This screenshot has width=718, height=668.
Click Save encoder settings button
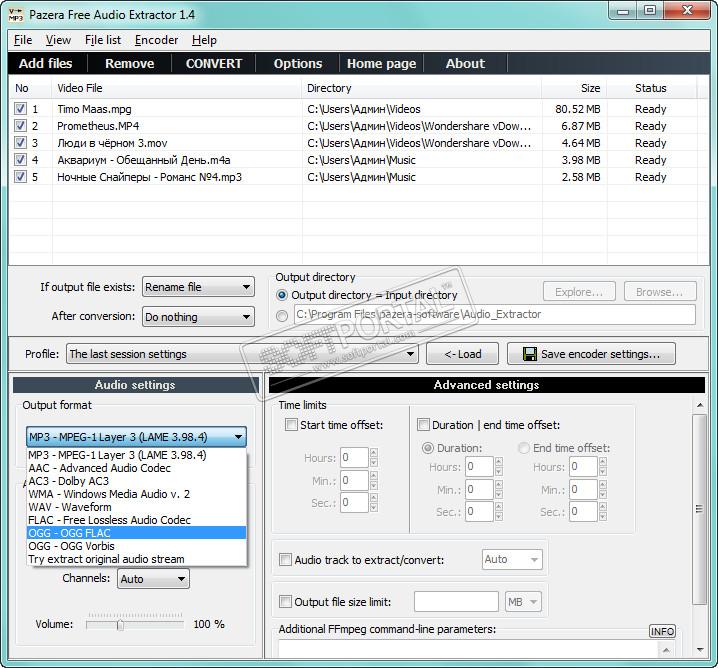pyautogui.click(x=591, y=354)
